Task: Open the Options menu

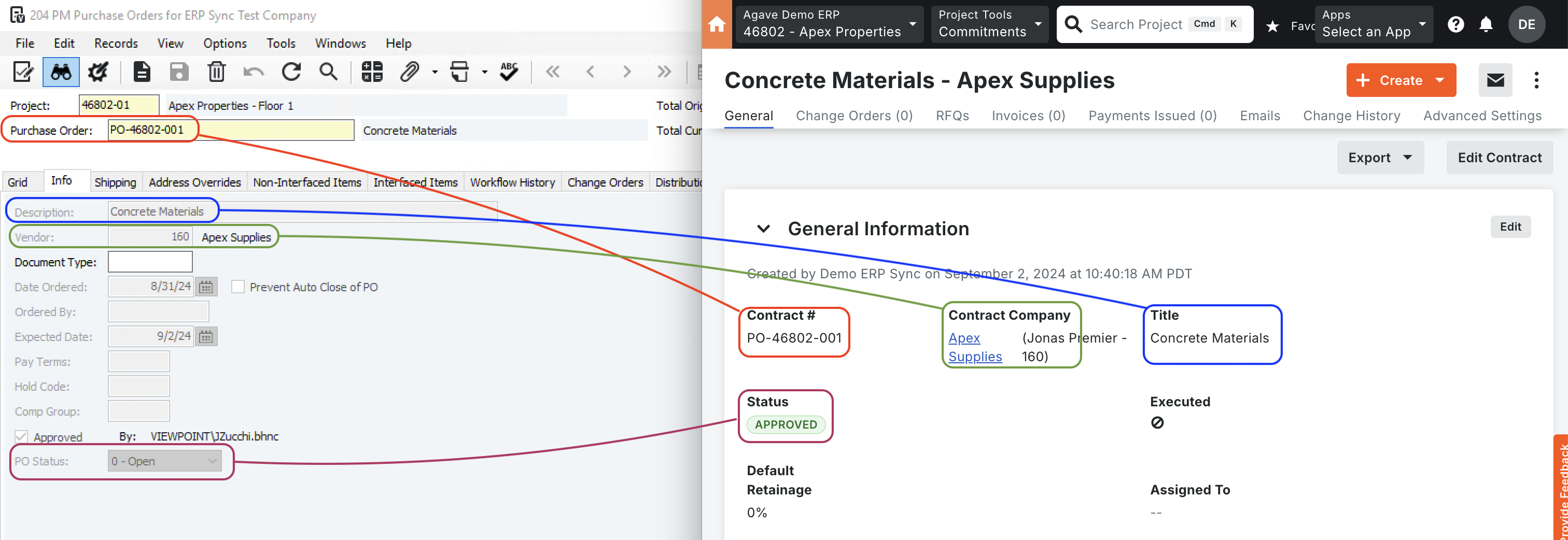Action: 225,43
